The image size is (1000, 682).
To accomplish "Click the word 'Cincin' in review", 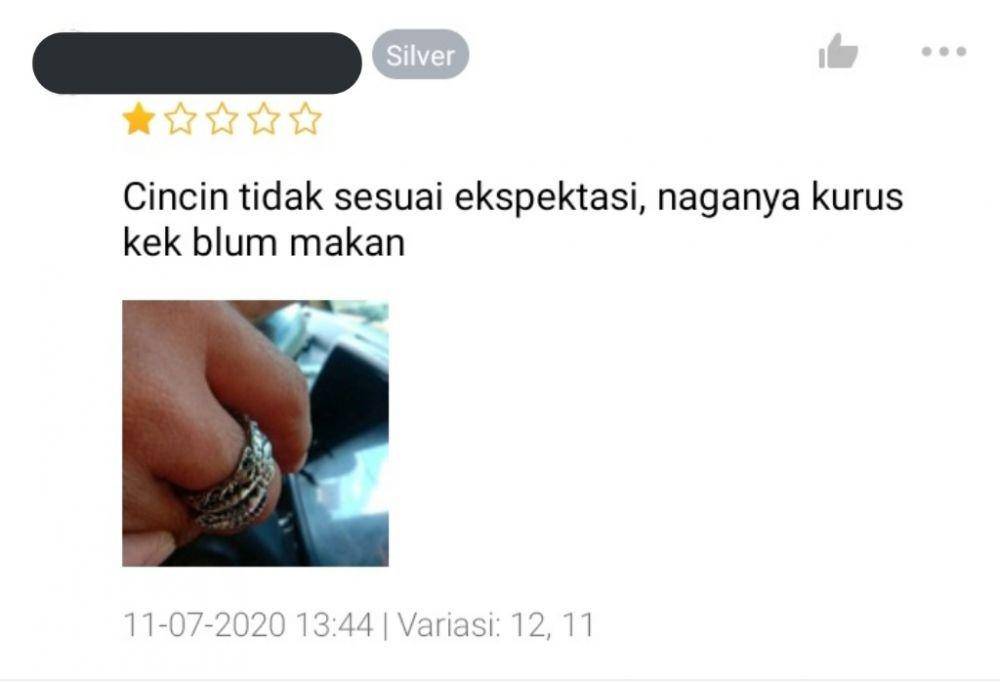I will pos(175,196).
